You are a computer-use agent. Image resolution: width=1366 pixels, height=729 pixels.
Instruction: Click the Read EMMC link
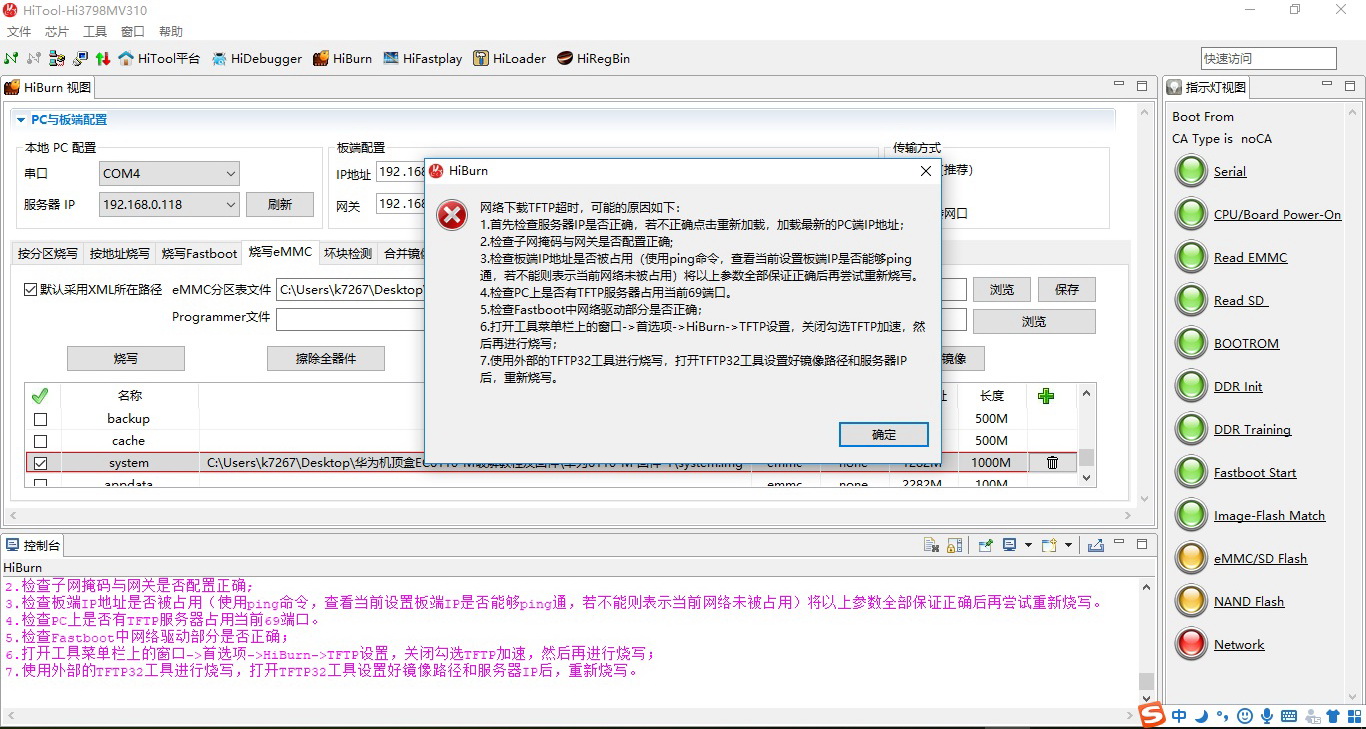[1250, 257]
